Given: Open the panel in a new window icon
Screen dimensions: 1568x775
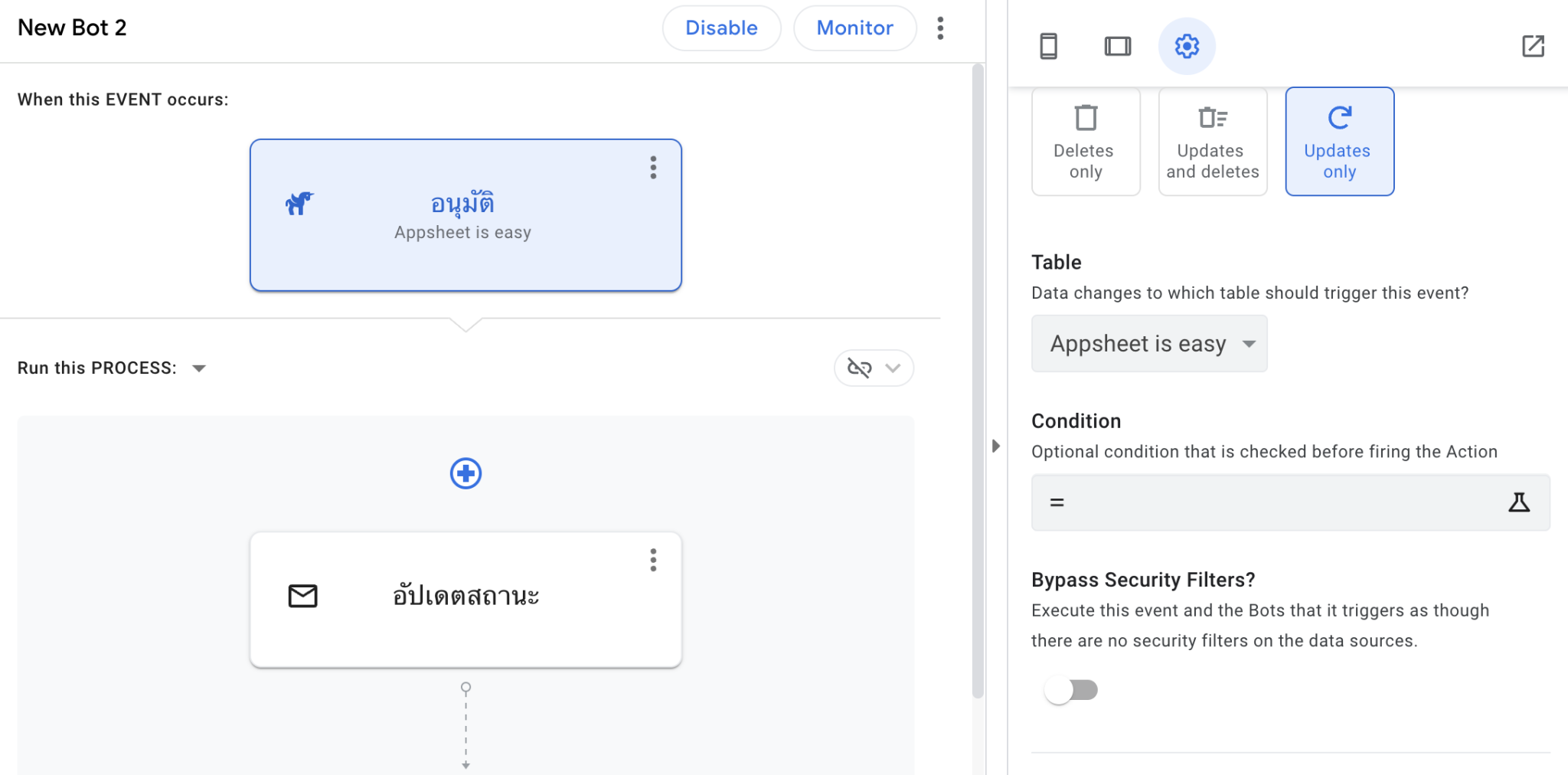Looking at the screenshot, I should (1534, 47).
